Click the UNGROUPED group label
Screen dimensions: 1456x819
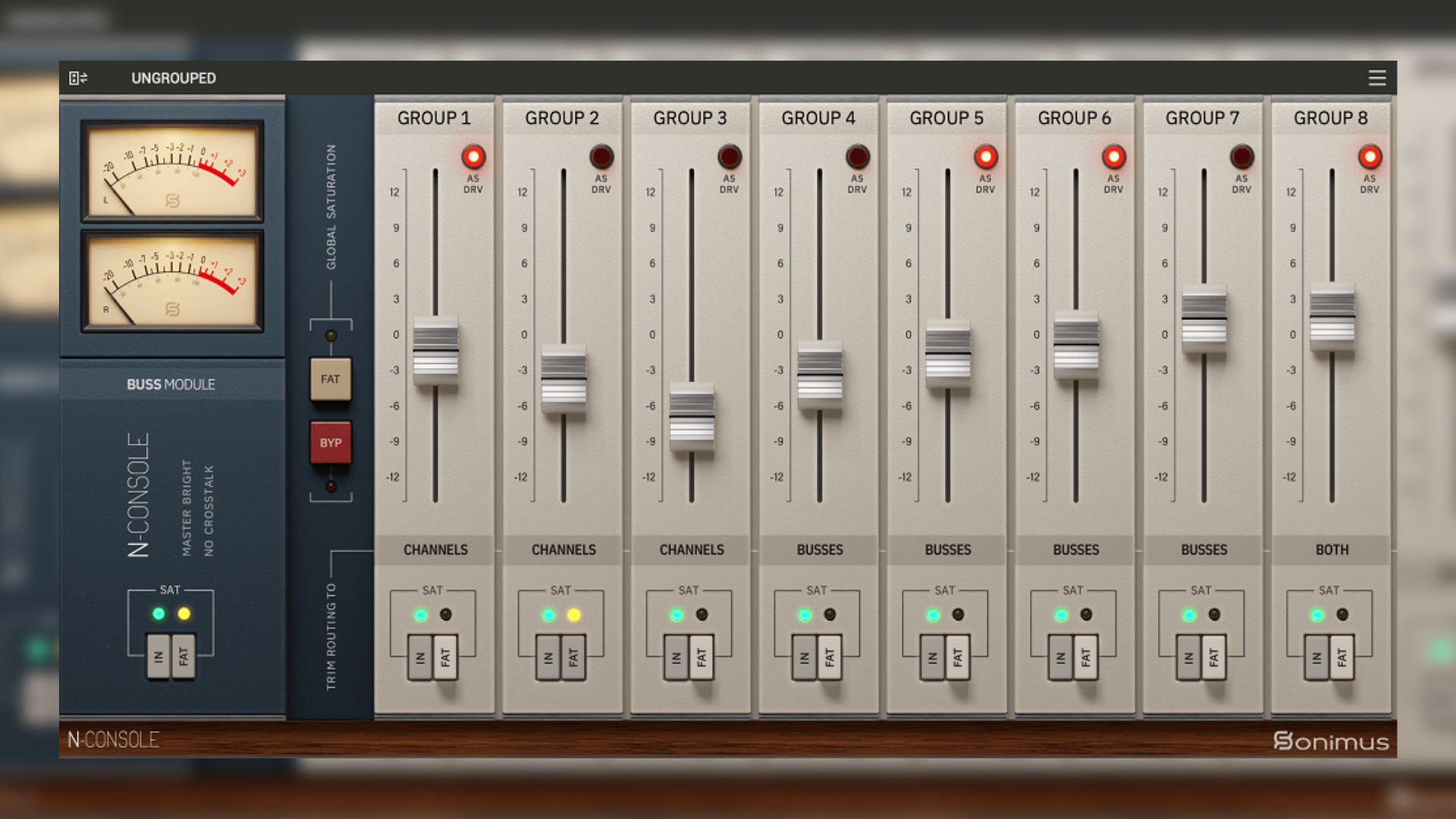coord(174,78)
